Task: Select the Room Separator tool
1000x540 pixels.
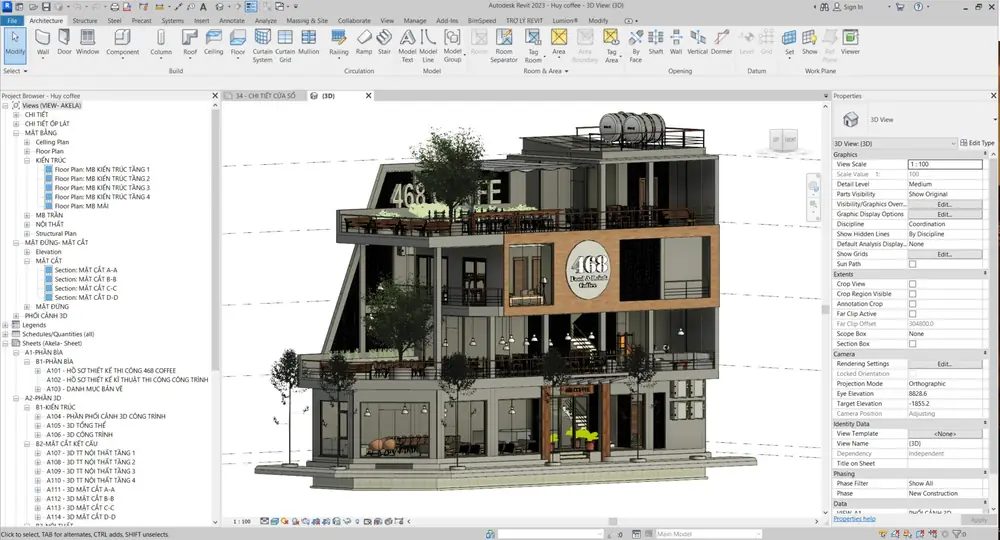Action: 504,46
